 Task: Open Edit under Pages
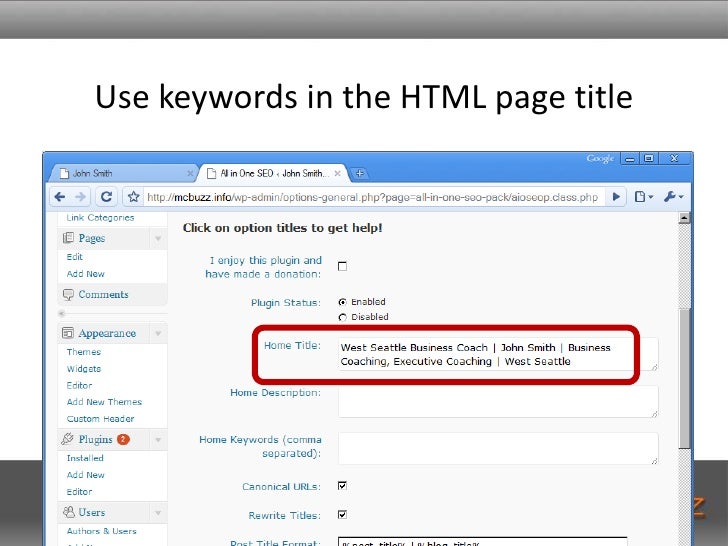[x=74, y=257]
